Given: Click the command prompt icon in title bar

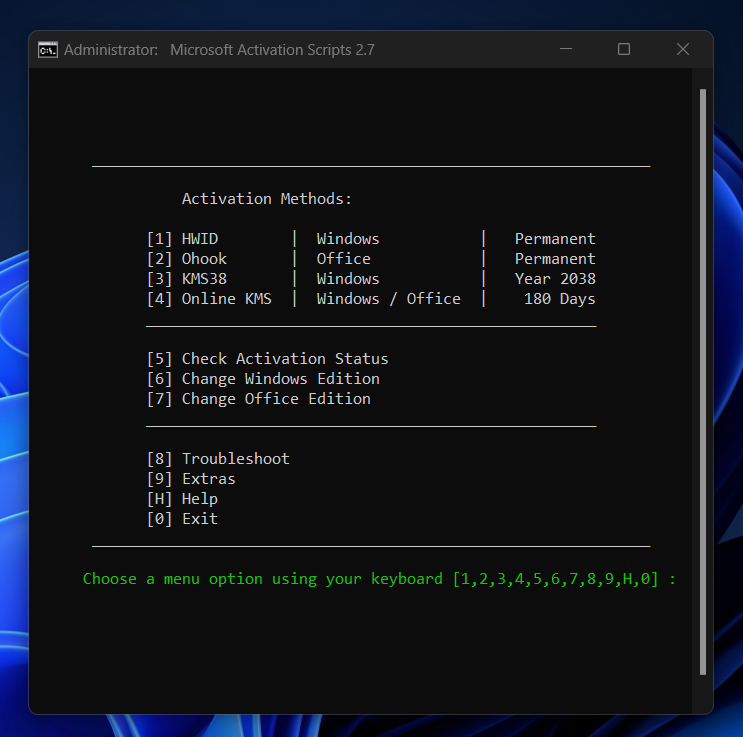Looking at the screenshot, I should (48, 50).
